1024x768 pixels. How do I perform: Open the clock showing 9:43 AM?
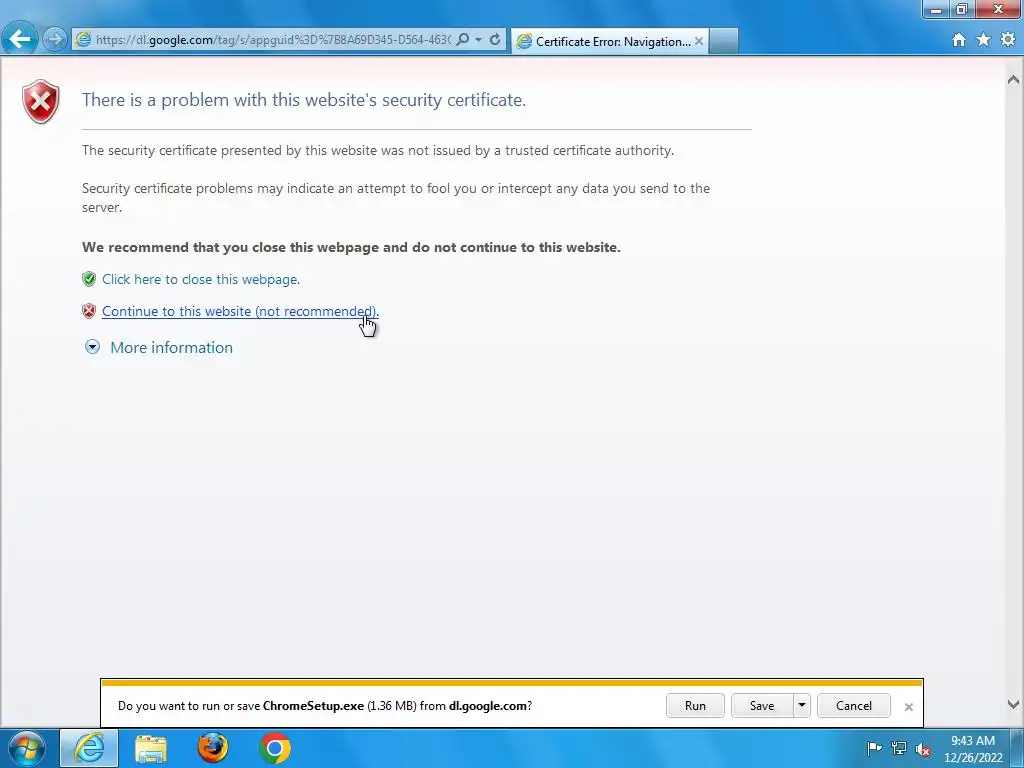coord(973,749)
